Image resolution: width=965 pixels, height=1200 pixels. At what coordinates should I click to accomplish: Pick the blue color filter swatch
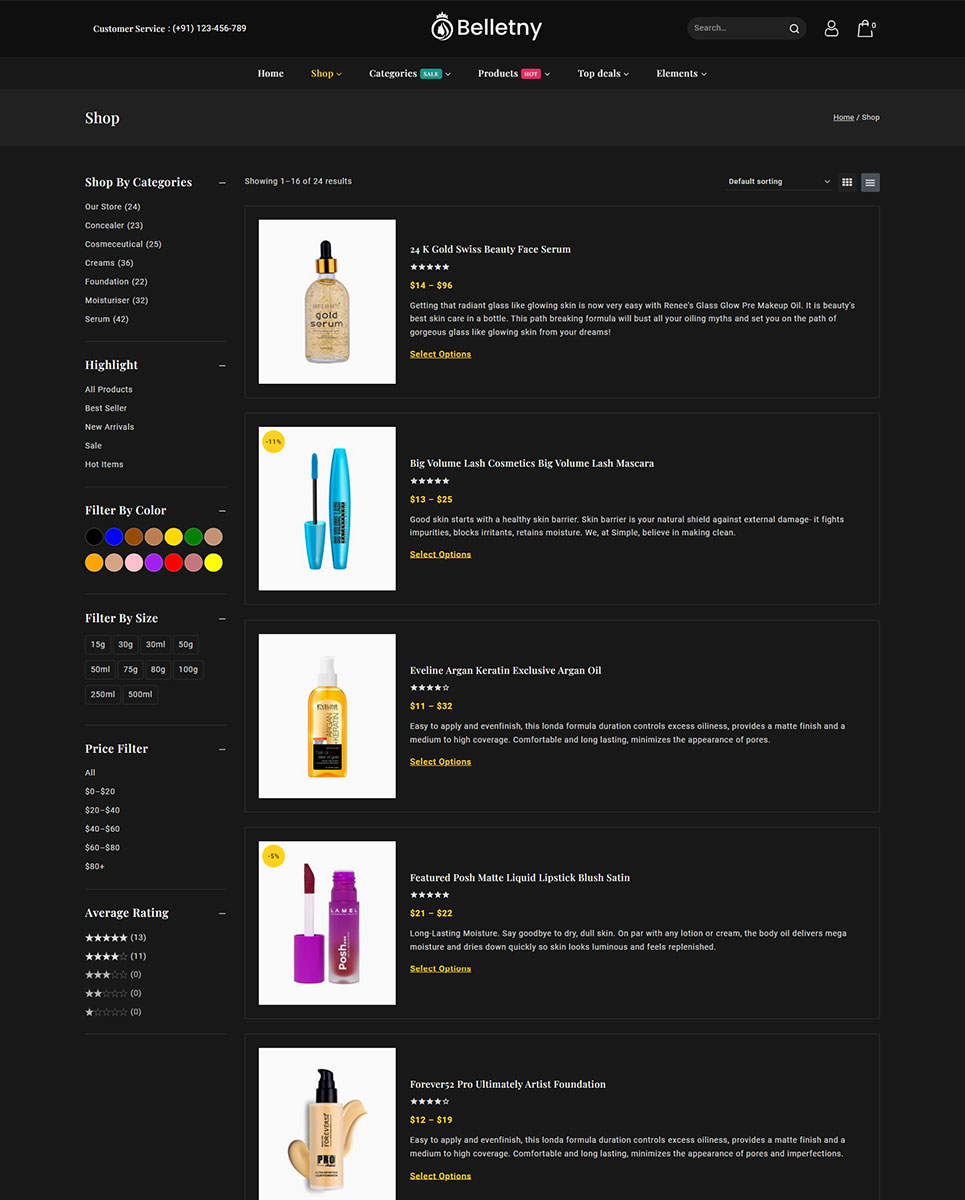(114, 537)
